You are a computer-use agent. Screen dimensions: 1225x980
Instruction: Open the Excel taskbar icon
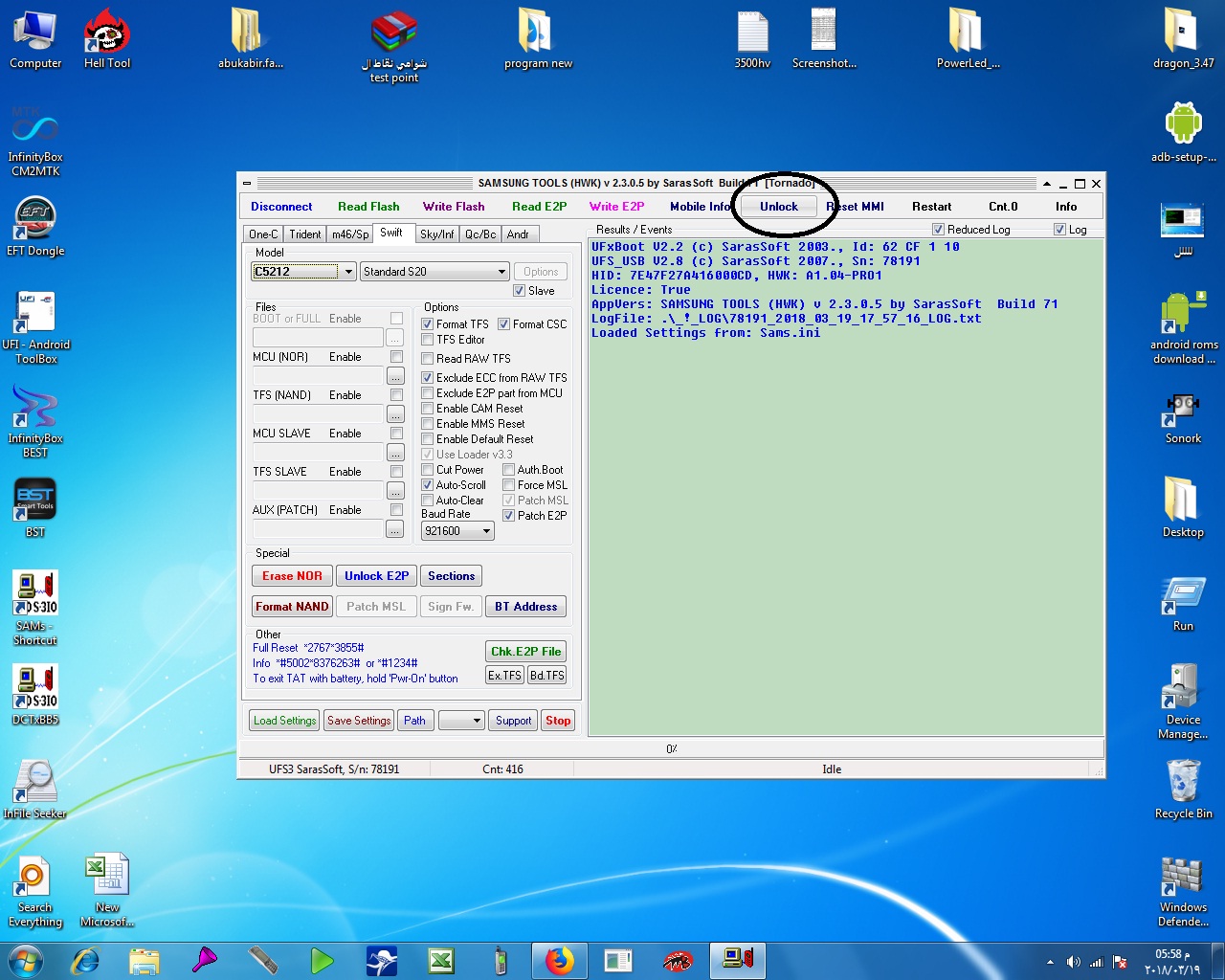[440, 960]
